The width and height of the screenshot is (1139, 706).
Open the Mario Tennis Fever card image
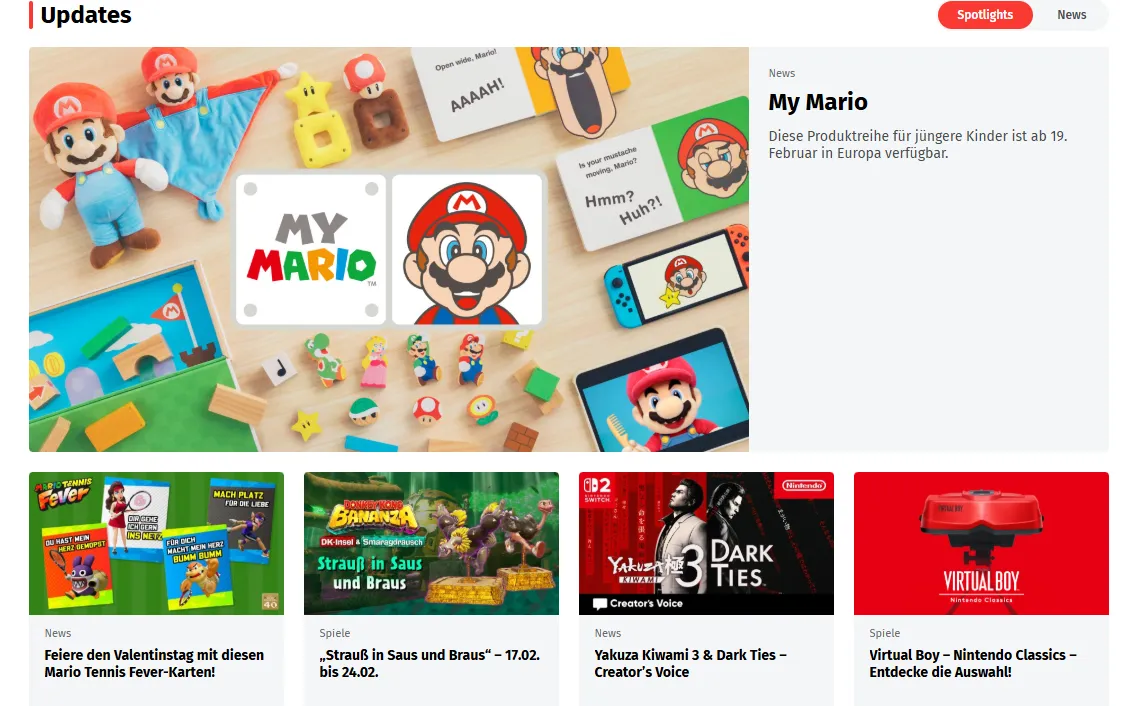coord(156,543)
